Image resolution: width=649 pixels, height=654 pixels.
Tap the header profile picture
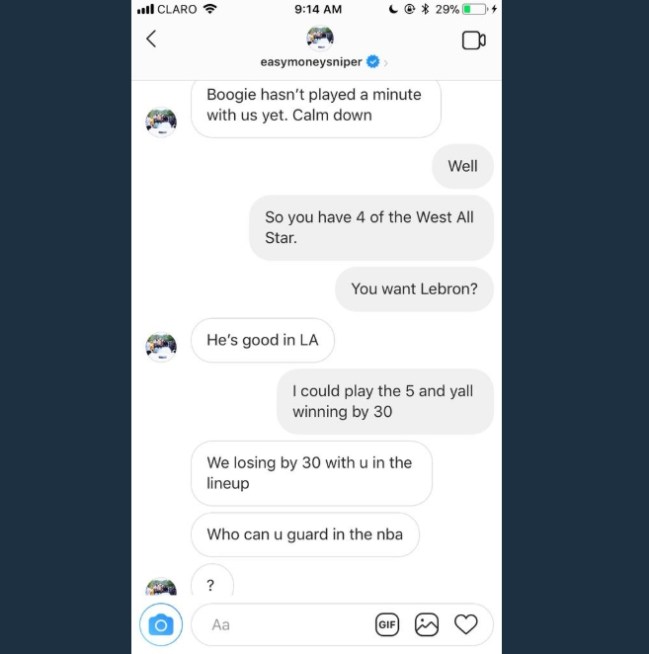319,38
